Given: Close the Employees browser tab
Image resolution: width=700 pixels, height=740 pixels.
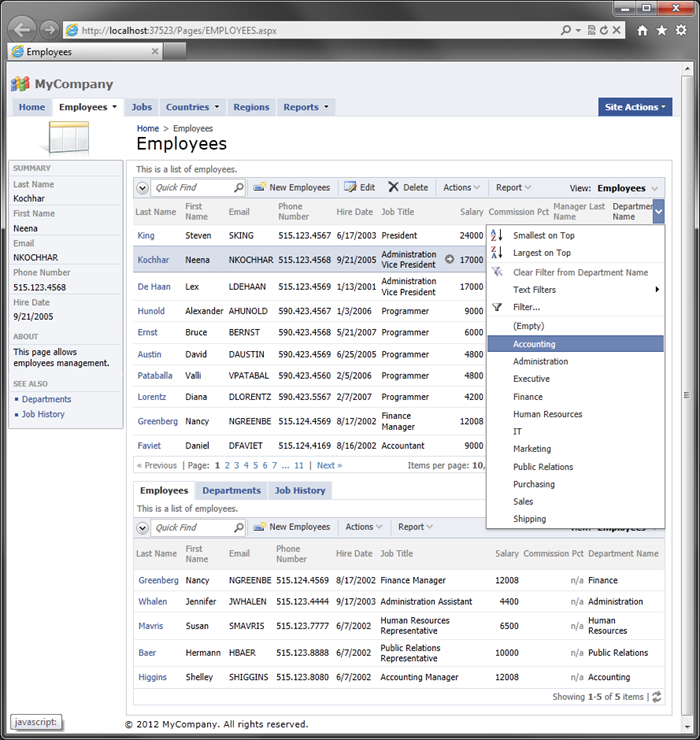Looking at the screenshot, I should tap(155, 51).
